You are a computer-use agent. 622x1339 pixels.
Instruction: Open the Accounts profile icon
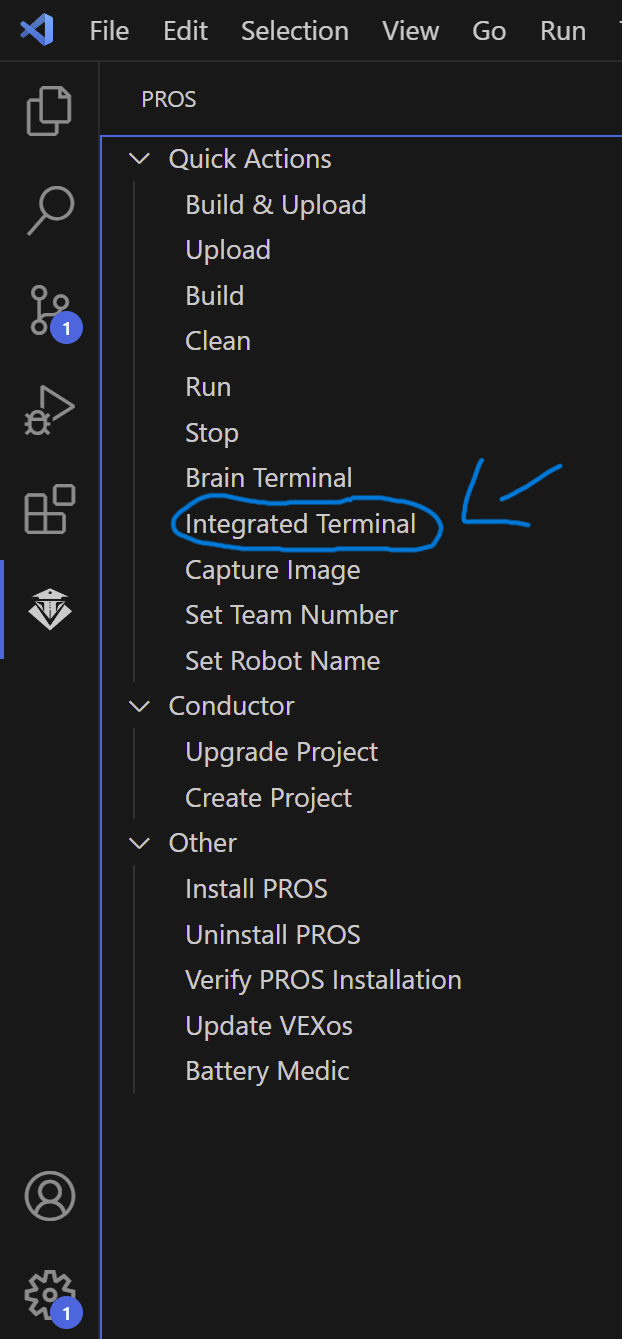coord(49,1196)
